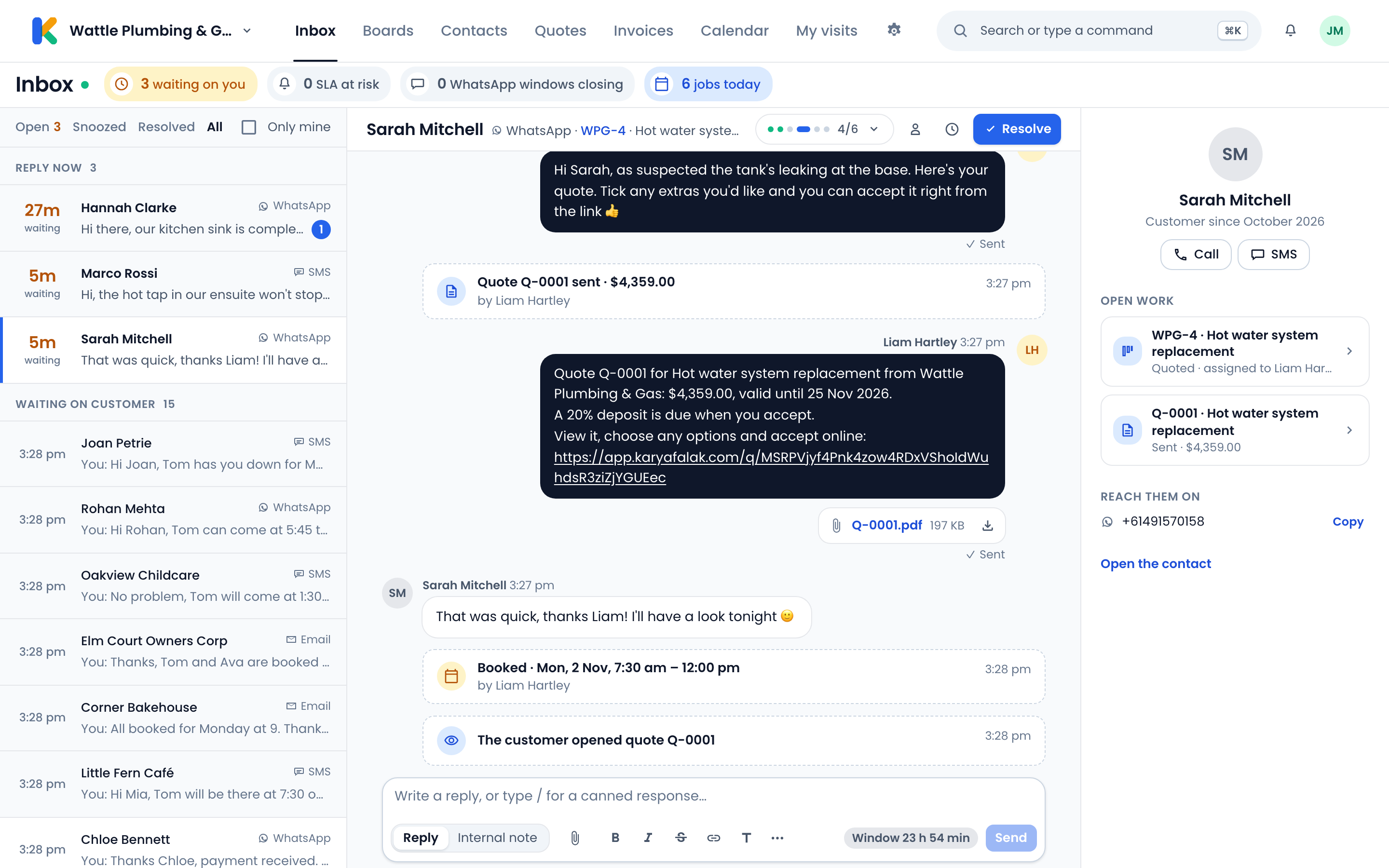Click the assign person icon
Image resolution: width=1389 pixels, height=868 pixels.
[x=915, y=129]
